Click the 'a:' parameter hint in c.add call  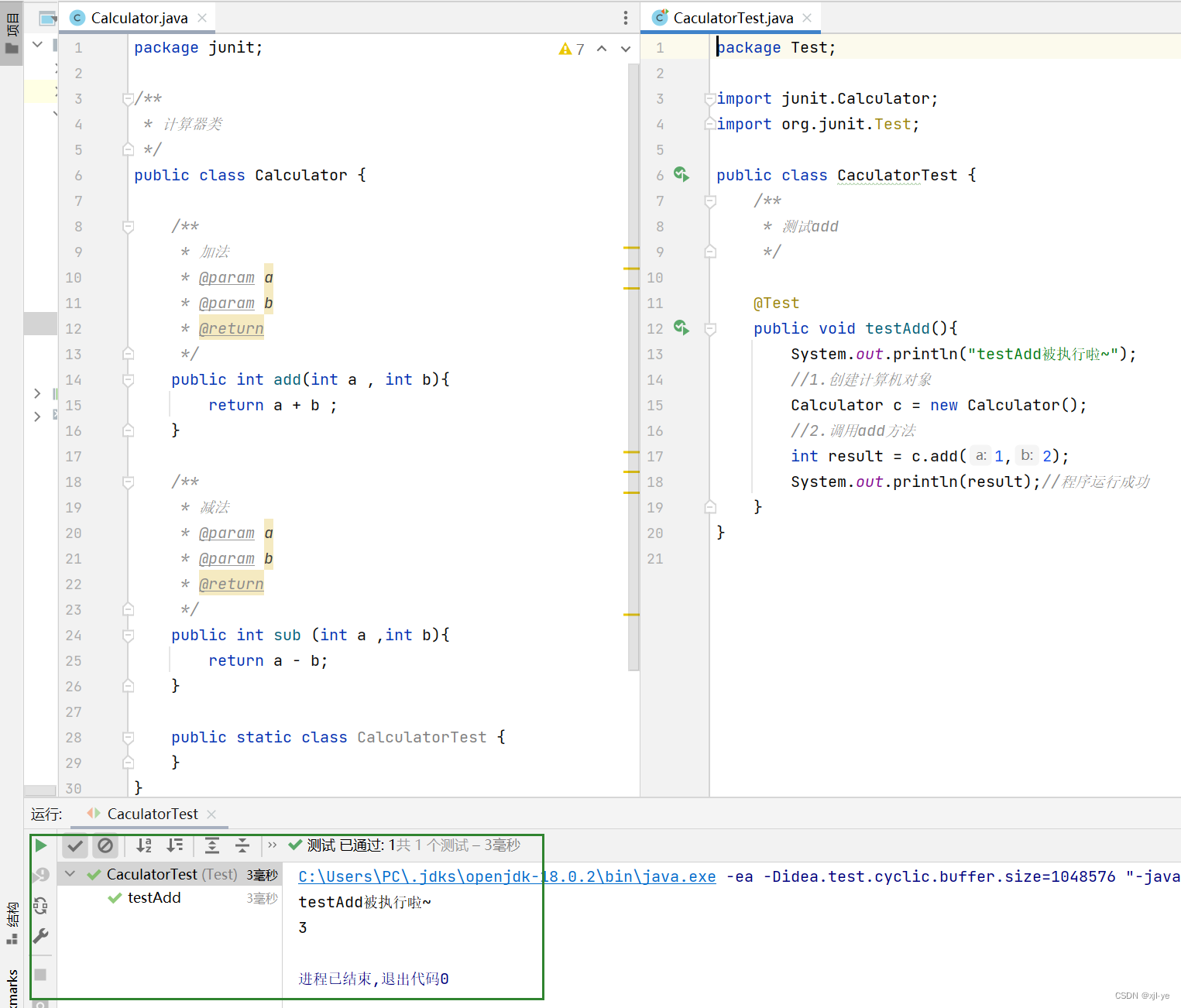(980, 456)
